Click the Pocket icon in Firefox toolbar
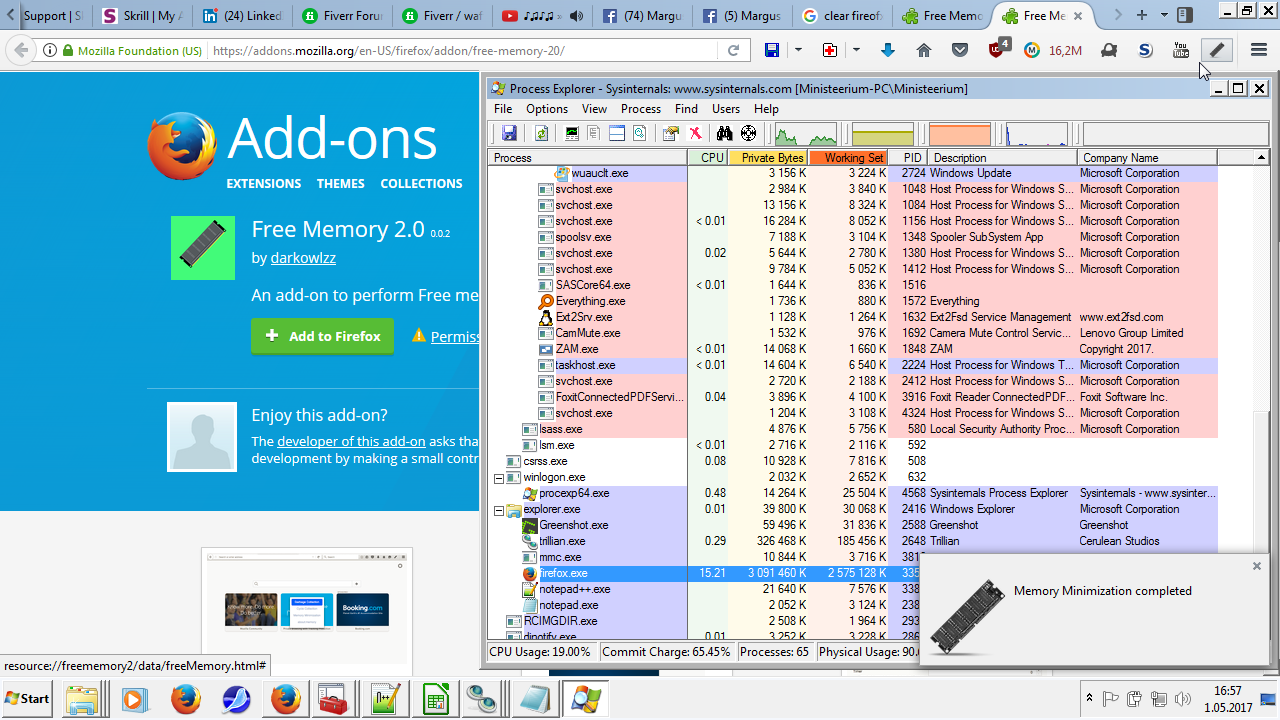Image resolution: width=1280 pixels, height=720 pixels. tap(959, 50)
